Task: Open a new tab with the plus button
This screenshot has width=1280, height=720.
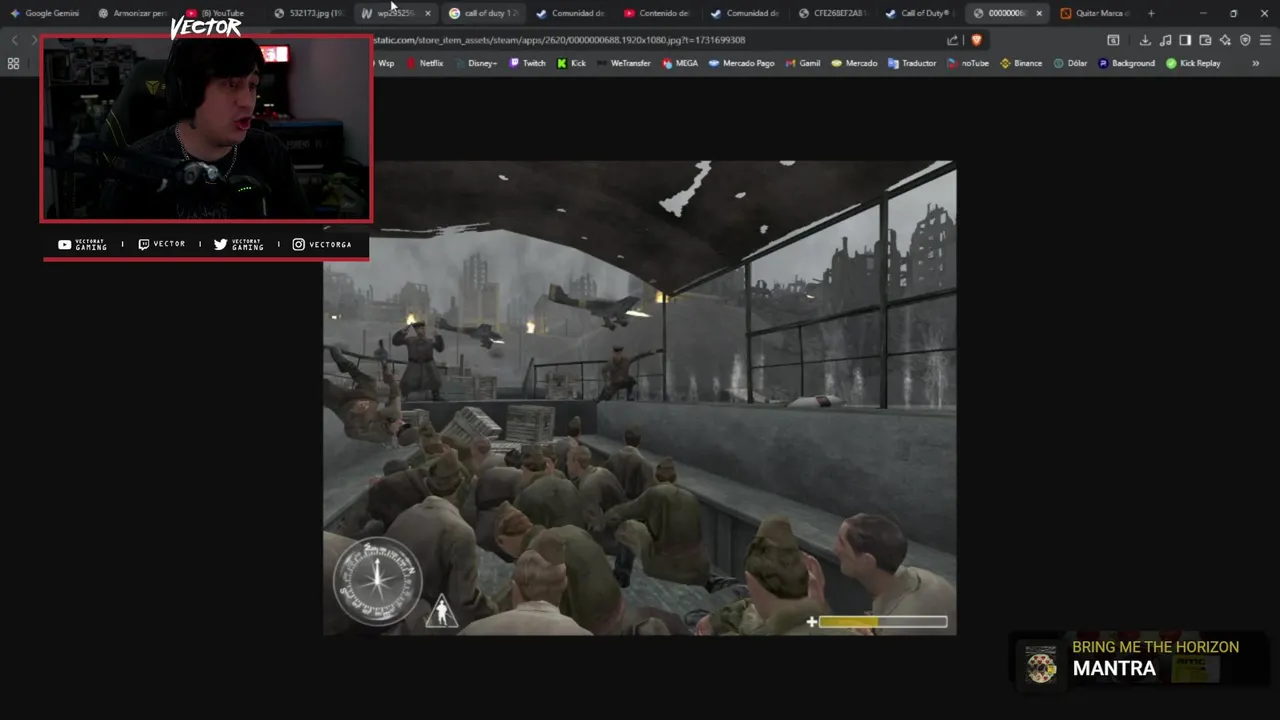Action: [1151, 13]
